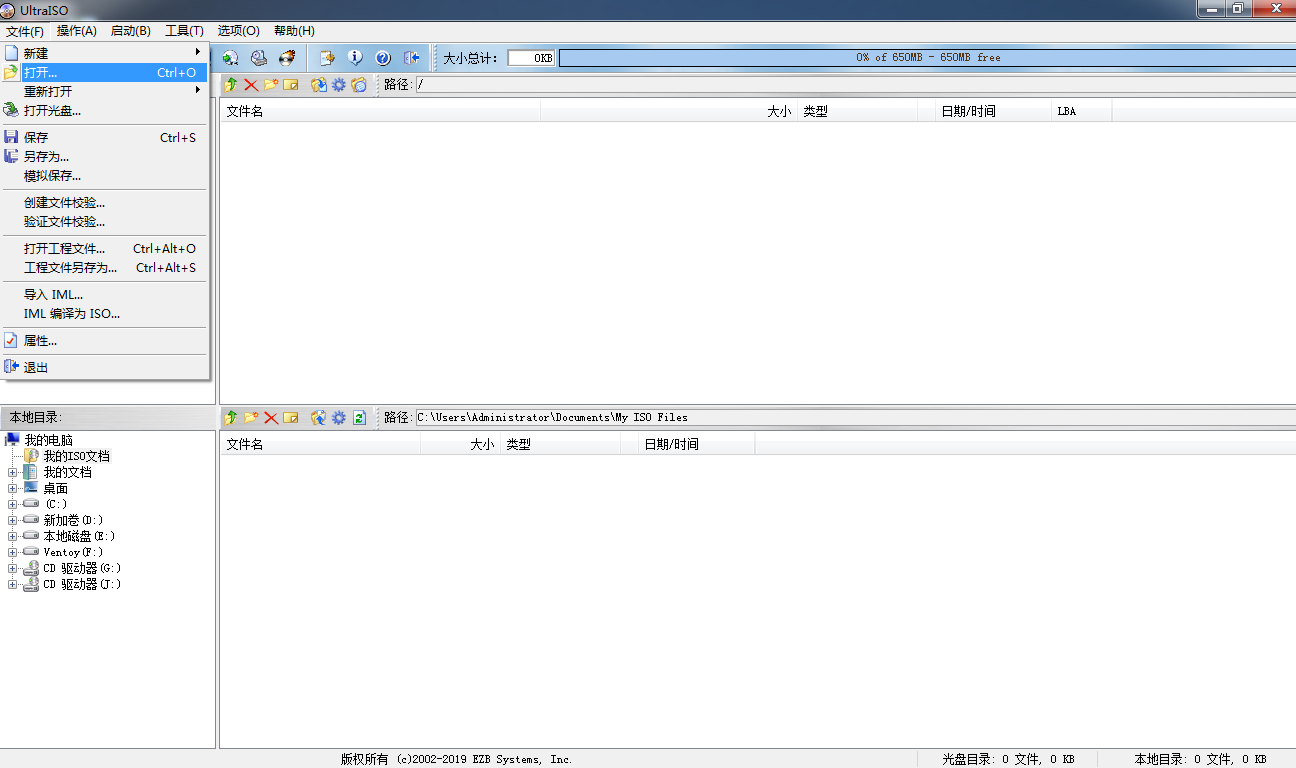Choose IML 编译为 ISO... menu entry
The image size is (1296, 768).
pyautogui.click(x=104, y=313)
